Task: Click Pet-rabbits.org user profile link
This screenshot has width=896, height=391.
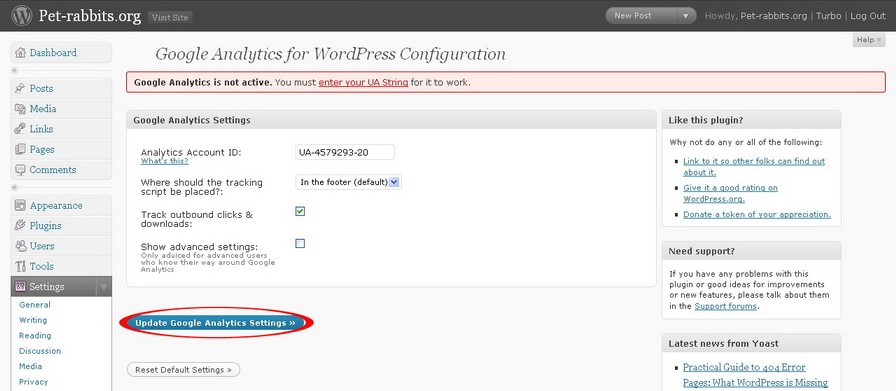Action: 774,16
